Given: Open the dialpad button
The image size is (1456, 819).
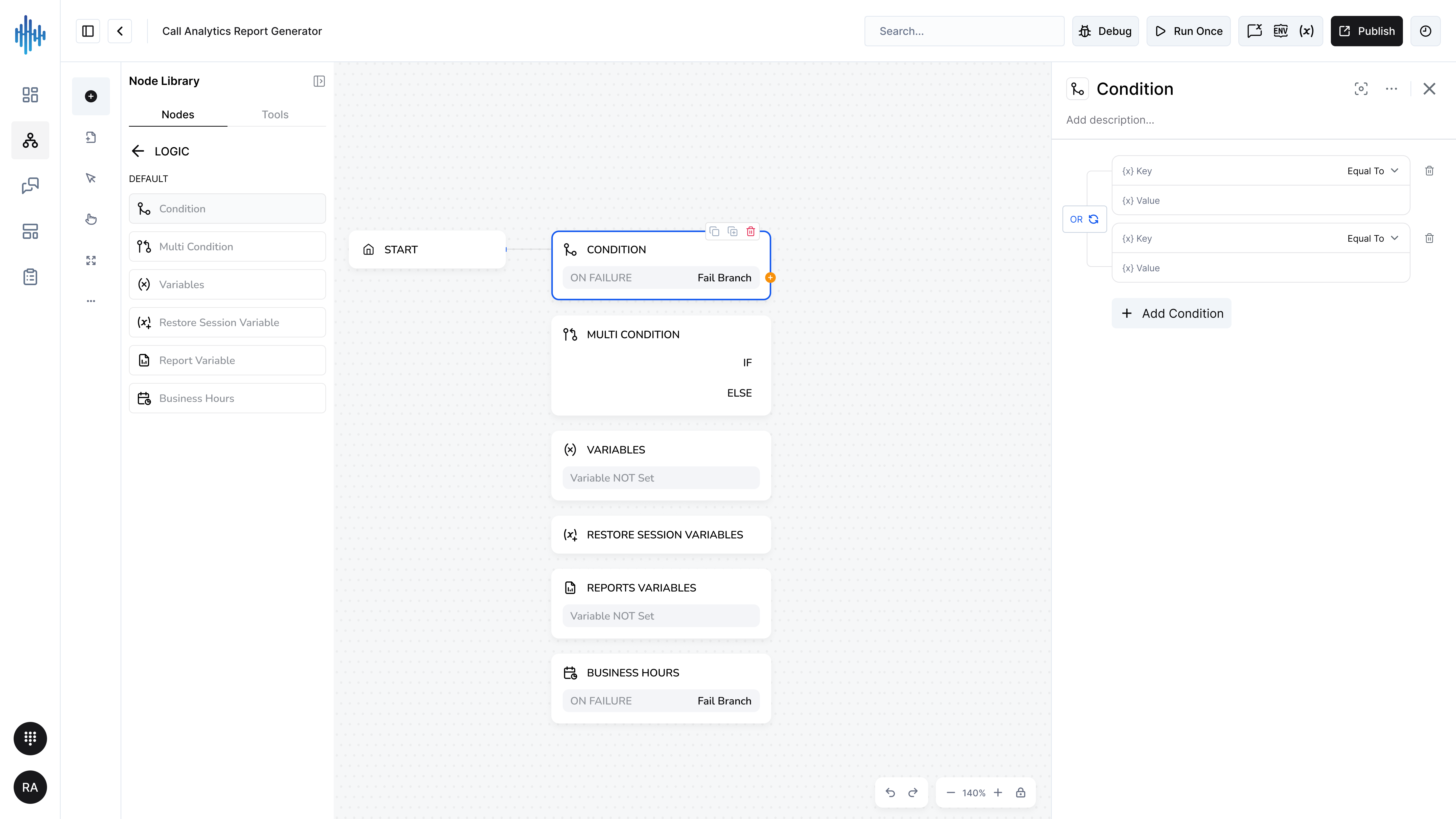Looking at the screenshot, I should [30, 738].
